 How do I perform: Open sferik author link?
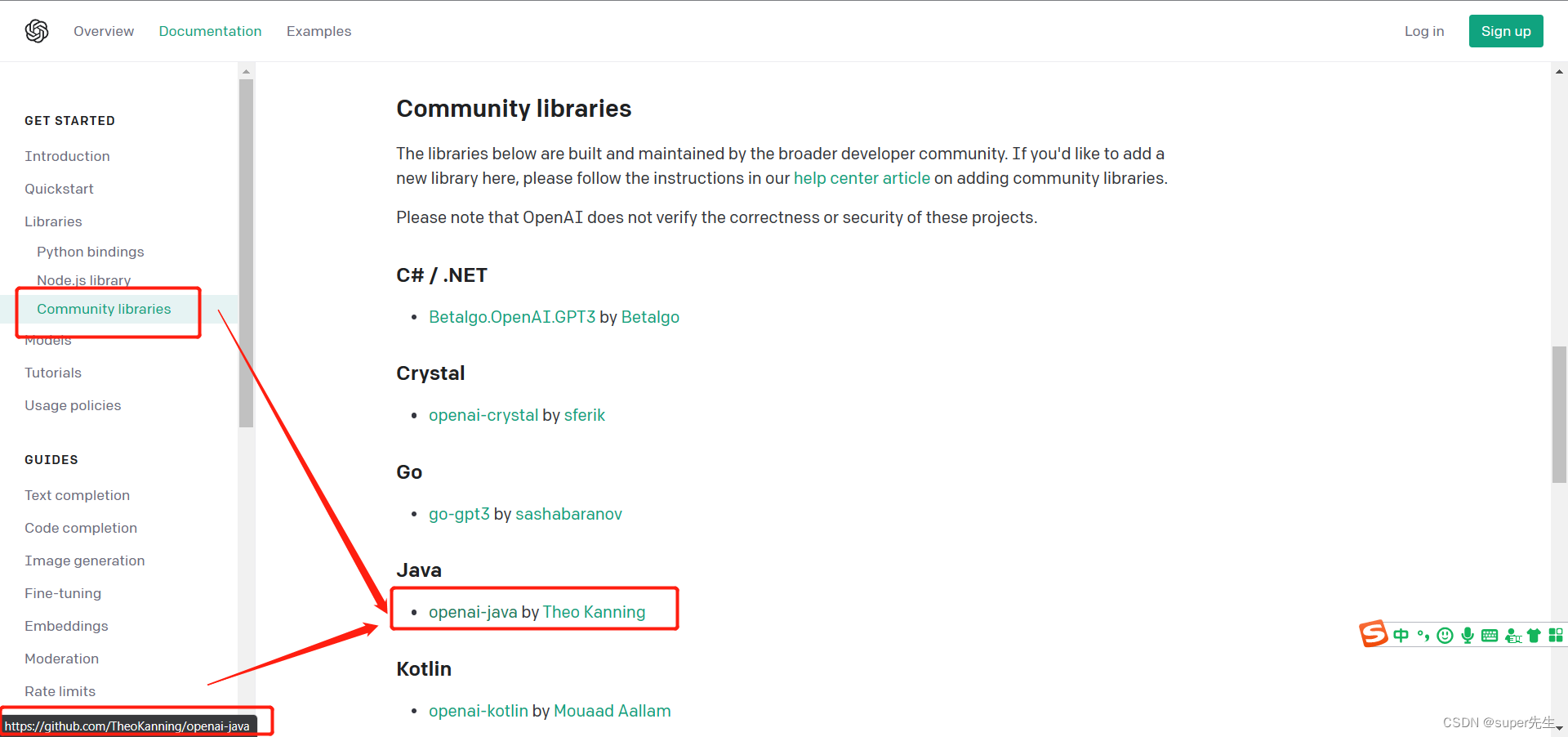coord(585,415)
